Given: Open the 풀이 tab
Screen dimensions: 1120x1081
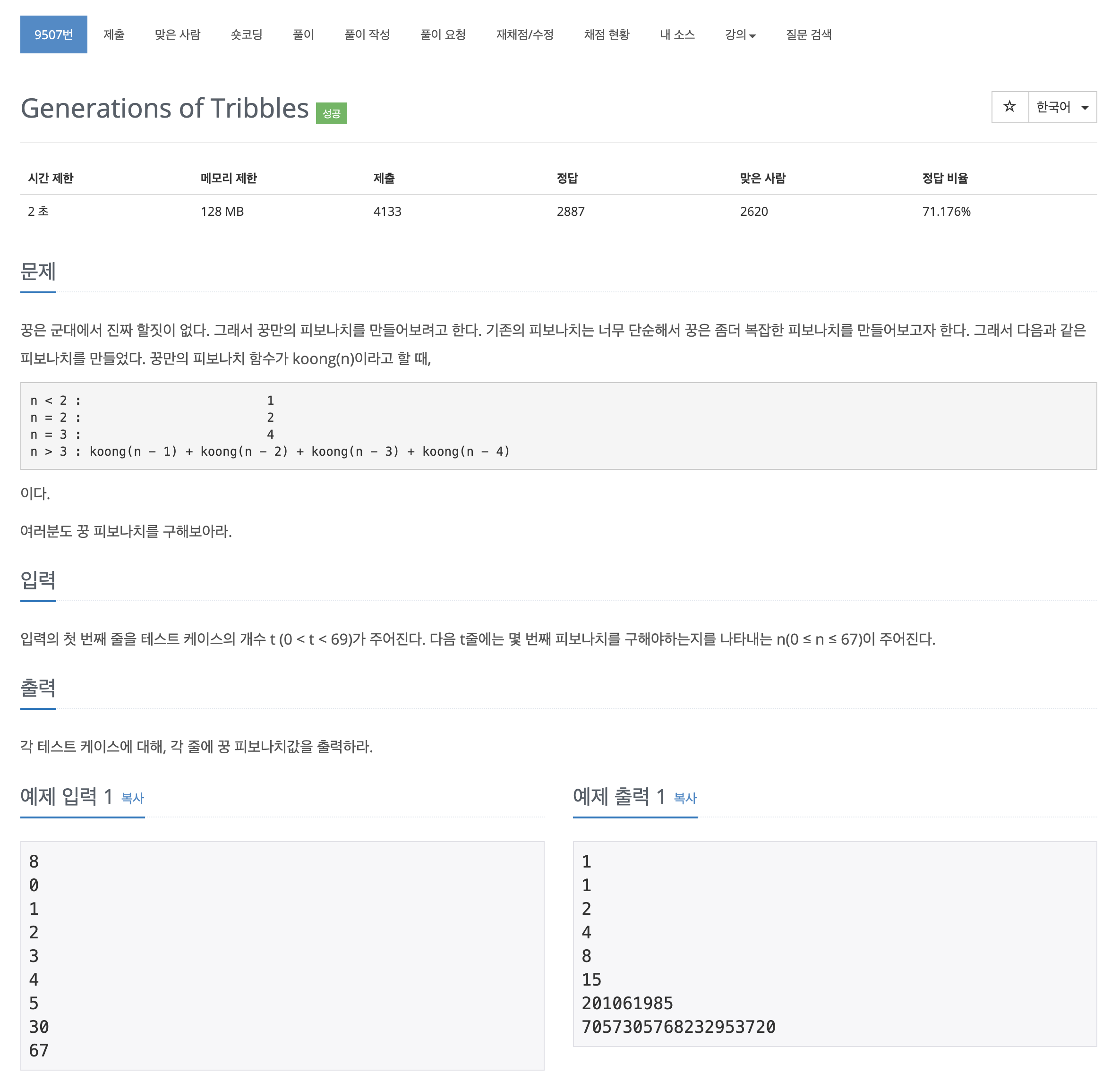Looking at the screenshot, I should tap(303, 35).
